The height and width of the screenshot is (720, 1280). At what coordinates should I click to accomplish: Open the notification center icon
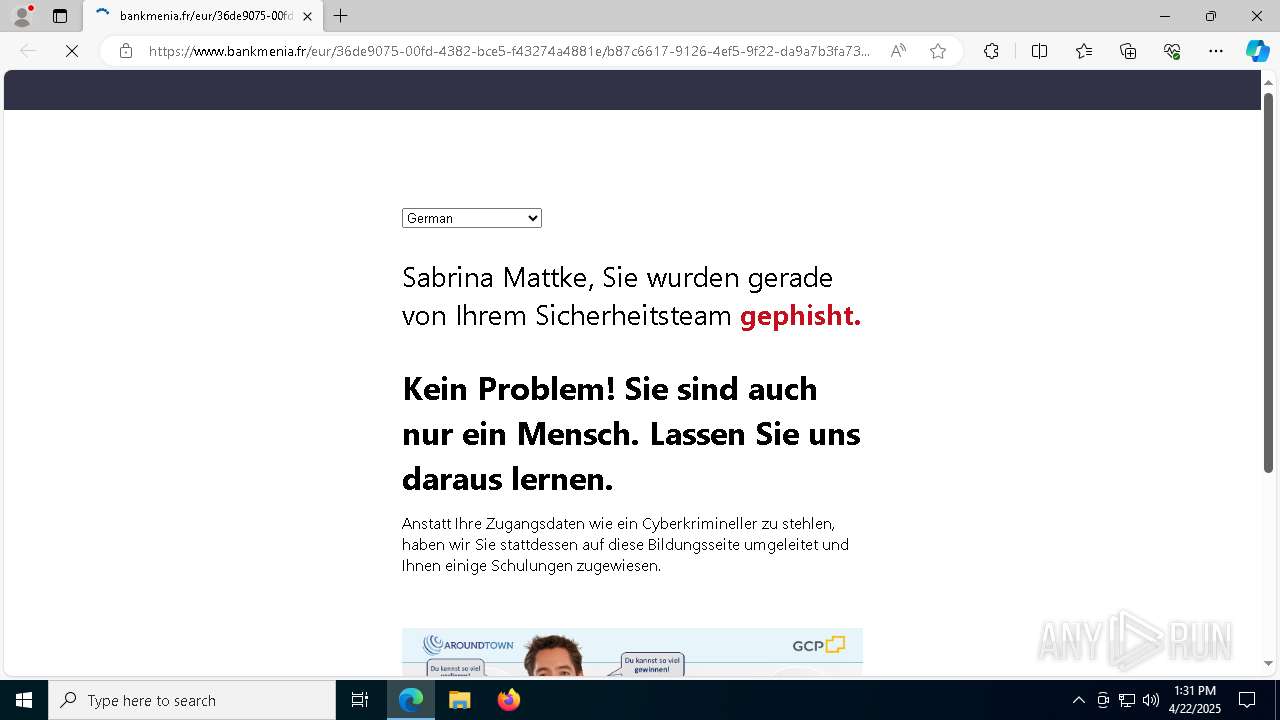(1247, 700)
